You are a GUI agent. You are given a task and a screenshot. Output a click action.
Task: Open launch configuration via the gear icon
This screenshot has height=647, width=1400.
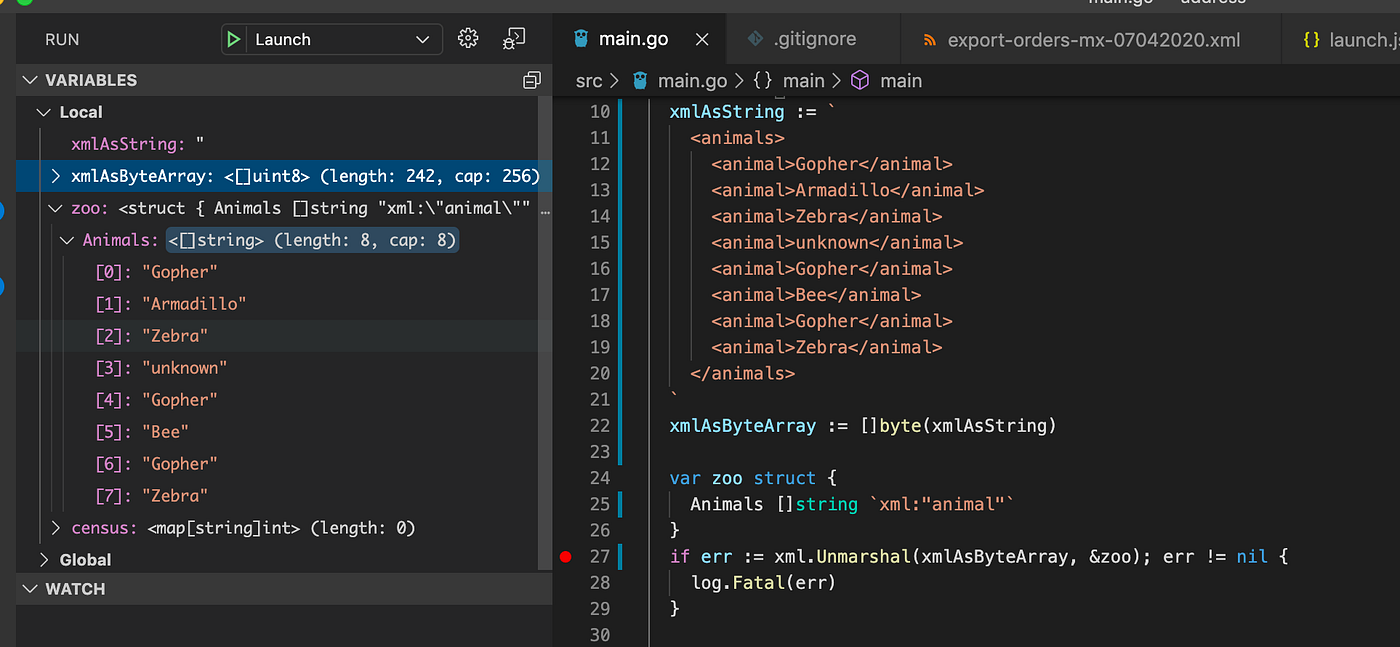coord(467,38)
